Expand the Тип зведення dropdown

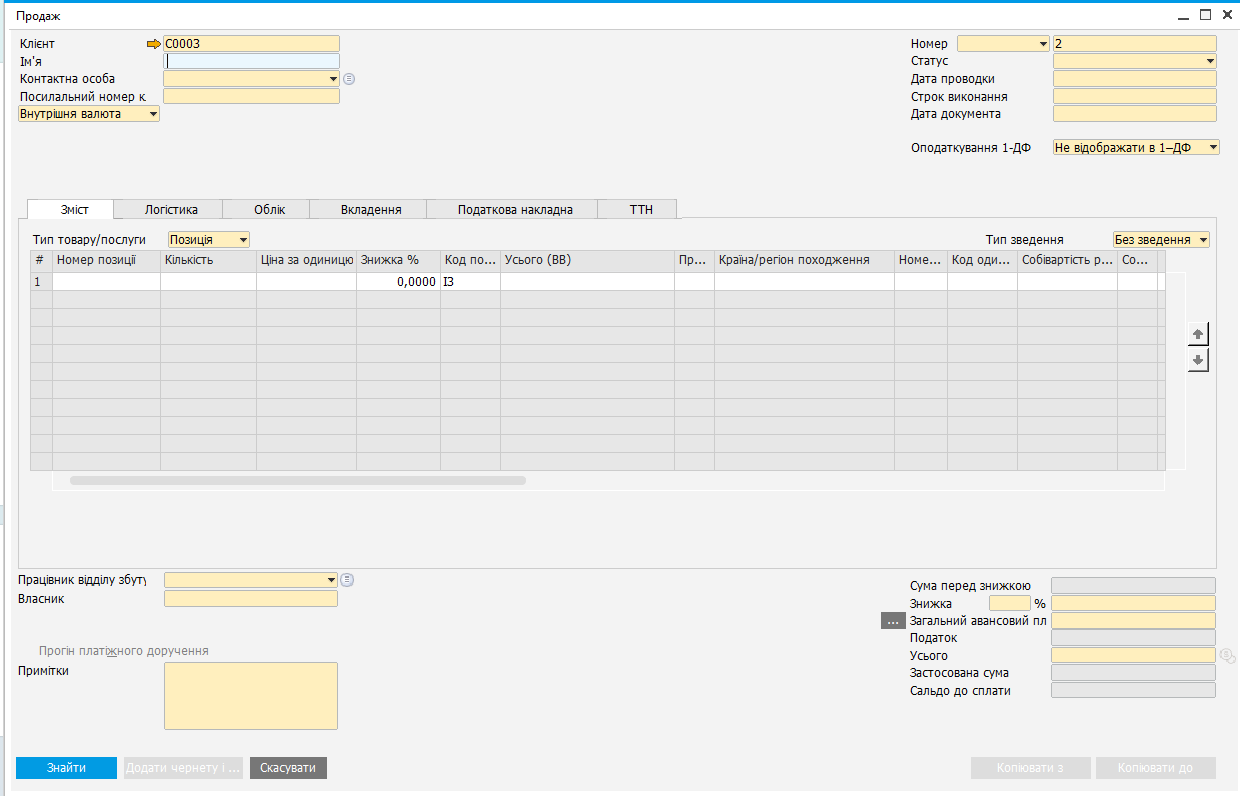[1202, 240]
